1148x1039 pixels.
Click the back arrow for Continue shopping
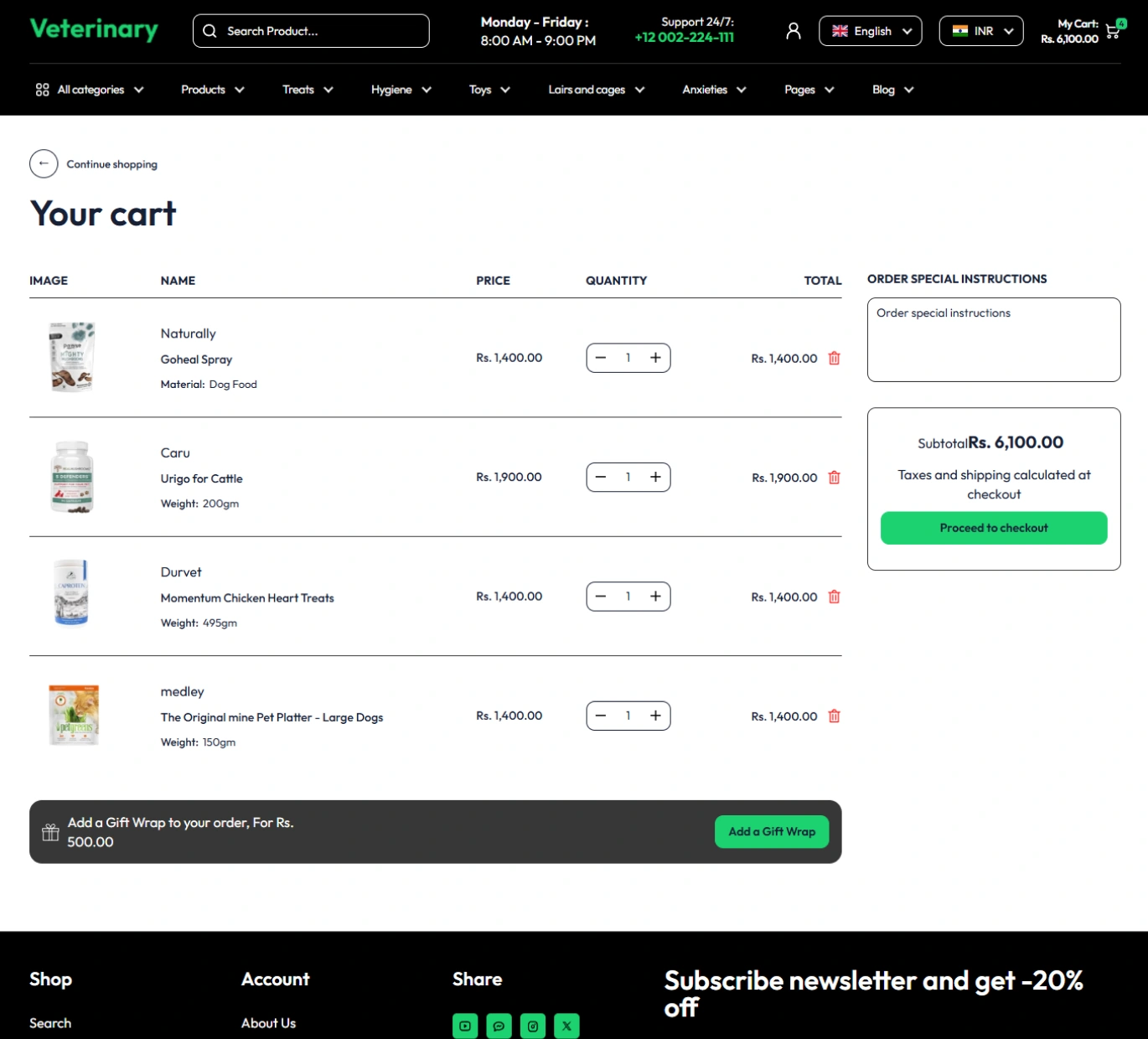click(x=44, y=164)
